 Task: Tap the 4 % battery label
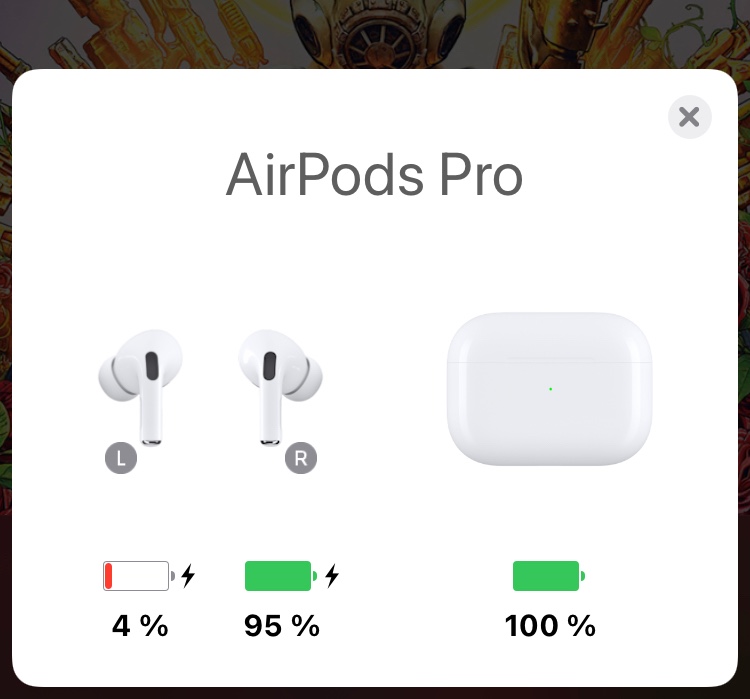click(140, 625)
